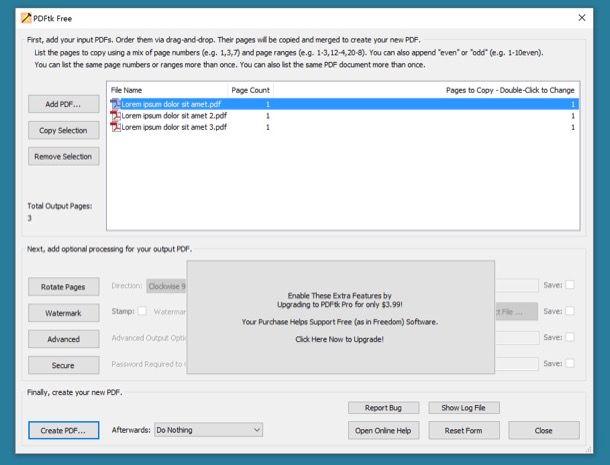Click Pages to Copy value for amet 2.pdf
The height and width of the screenshot is (465, 610).
[573, 116]
